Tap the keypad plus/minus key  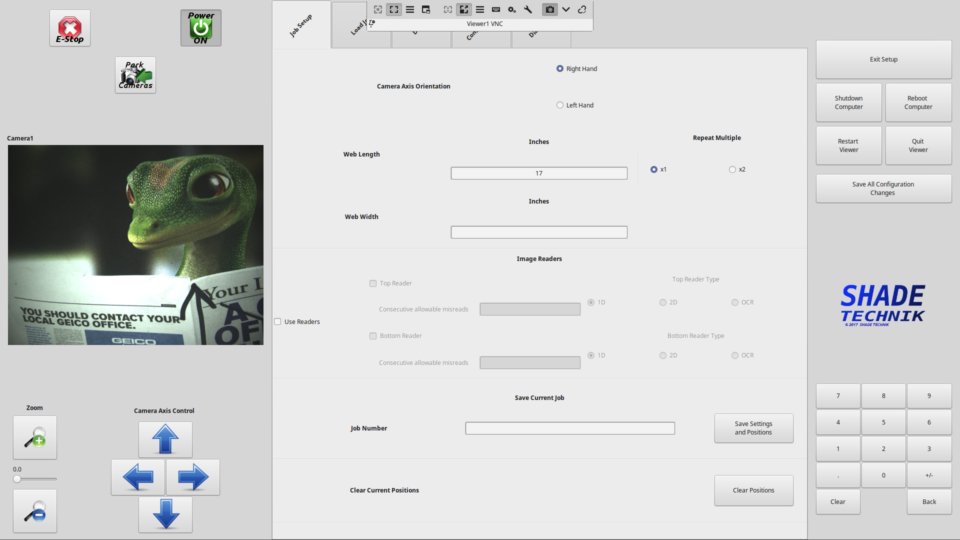point(929,475)
